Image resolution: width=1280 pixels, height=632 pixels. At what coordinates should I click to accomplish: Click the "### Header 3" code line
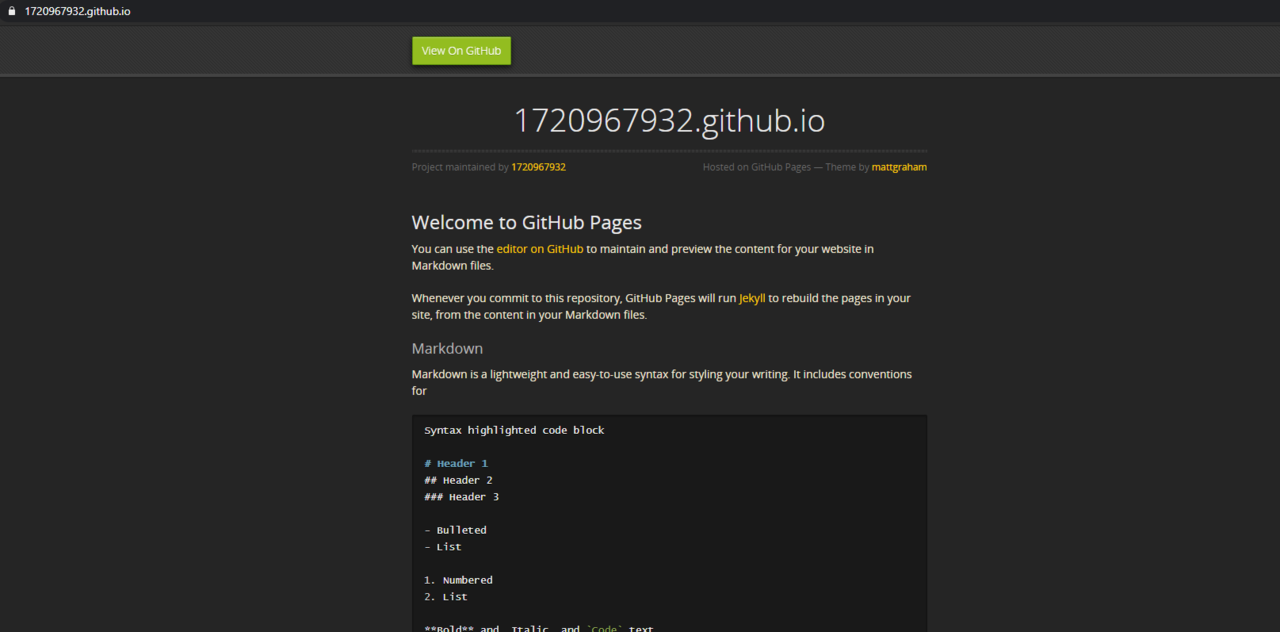(x=461, y=497)
